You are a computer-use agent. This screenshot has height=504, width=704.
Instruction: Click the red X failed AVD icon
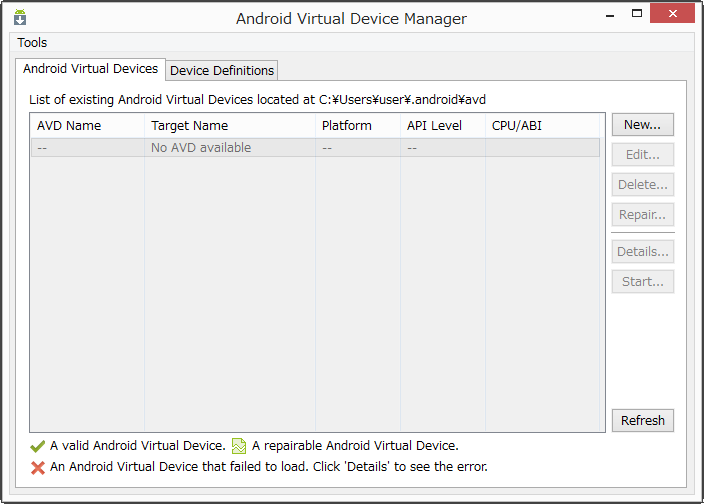click(38, 468)
